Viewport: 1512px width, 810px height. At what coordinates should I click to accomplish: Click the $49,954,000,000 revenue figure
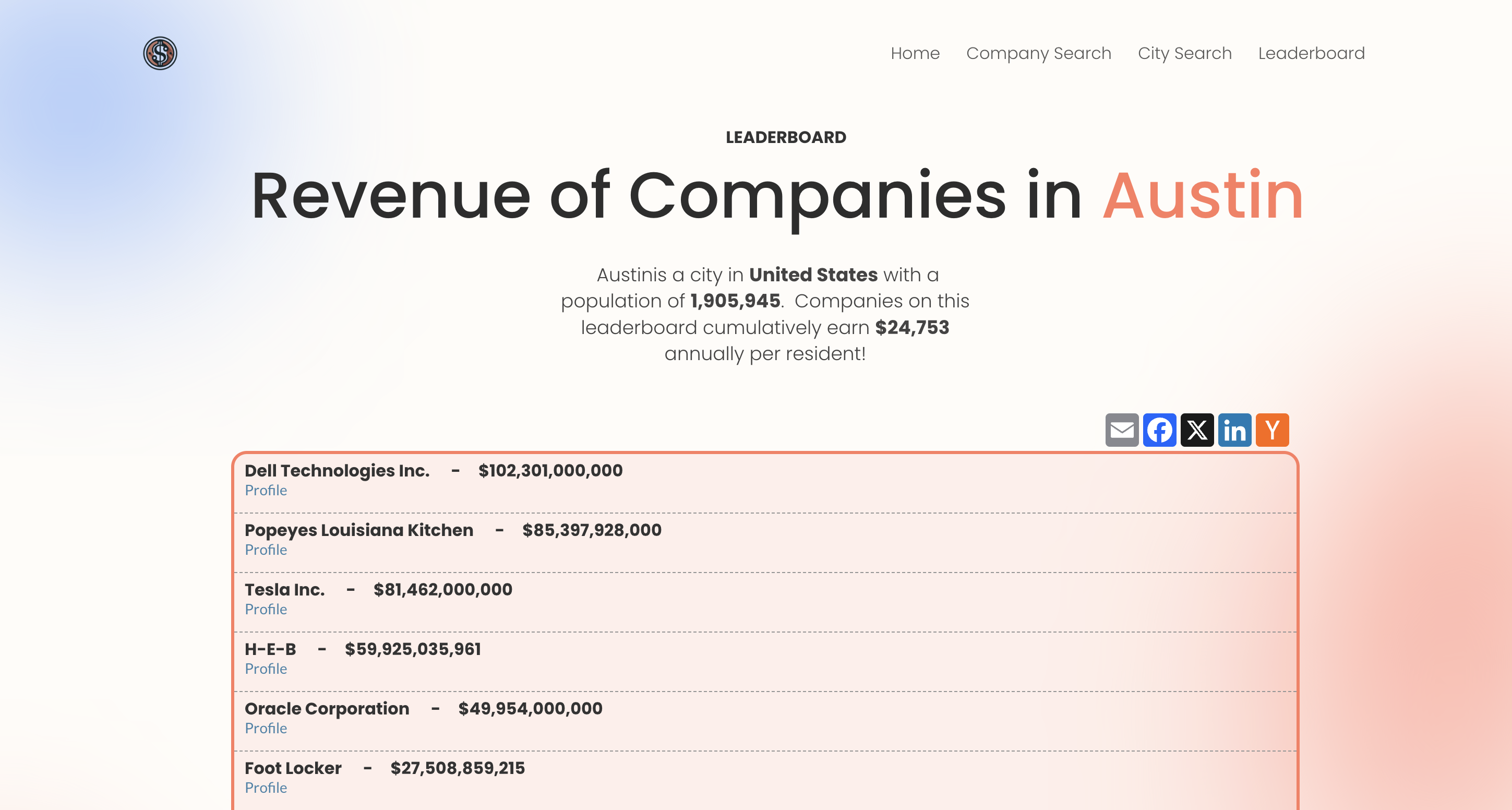tap(530, 708)
